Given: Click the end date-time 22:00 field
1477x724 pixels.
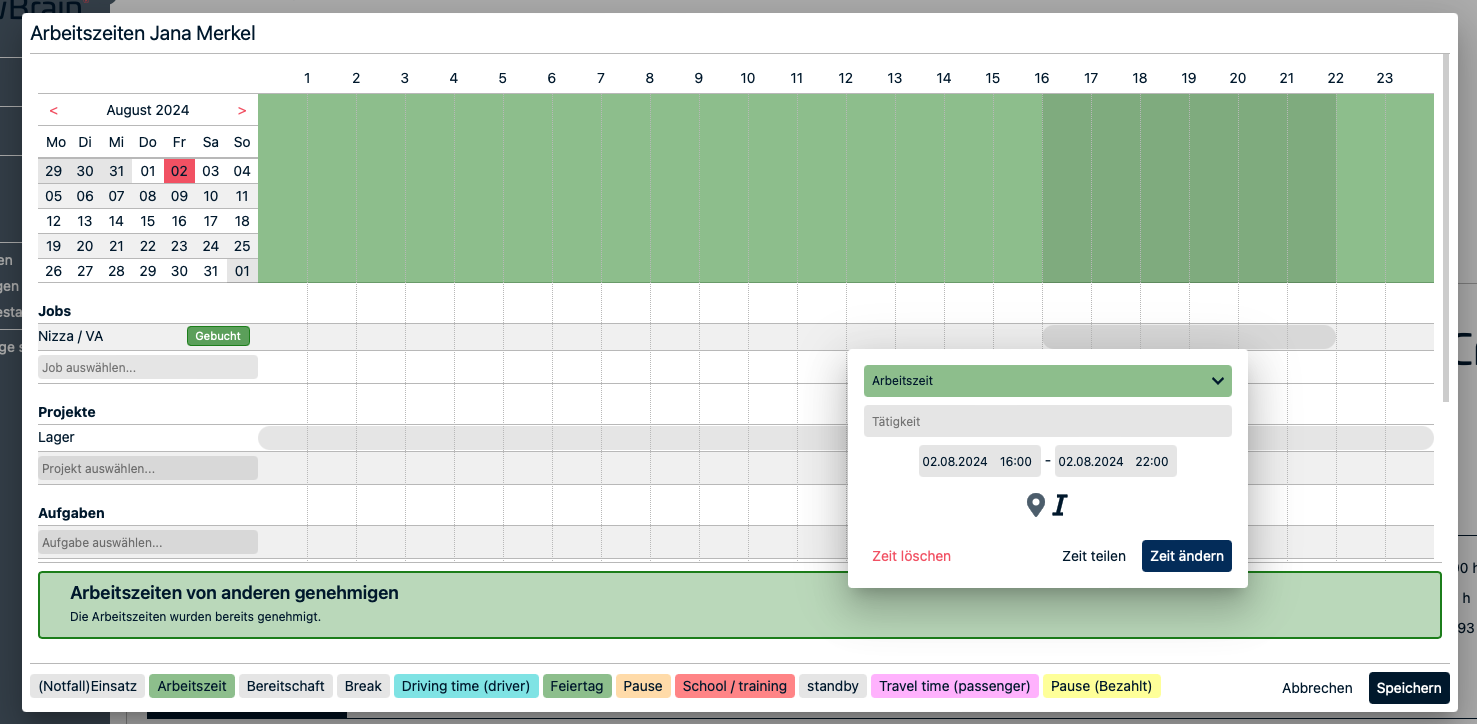Looking at the screenshot, I should [x=1115, y=462].
